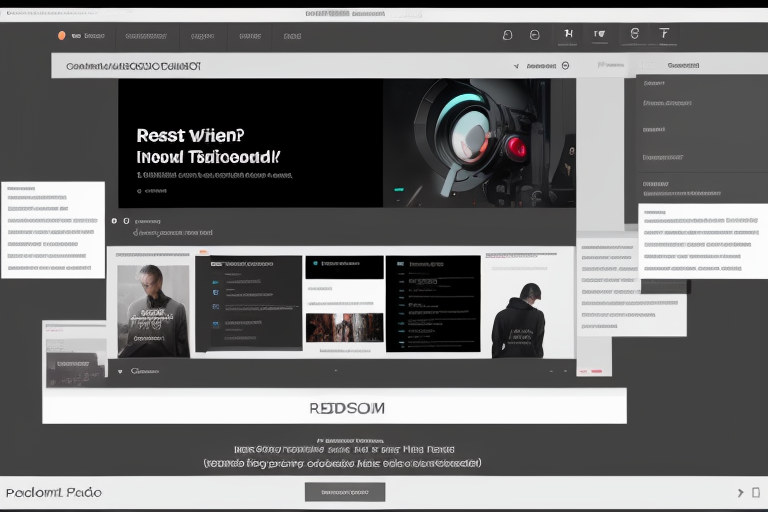
Task: Toggle the small circle below the hero banner
Action: click(x=114, y=220)
